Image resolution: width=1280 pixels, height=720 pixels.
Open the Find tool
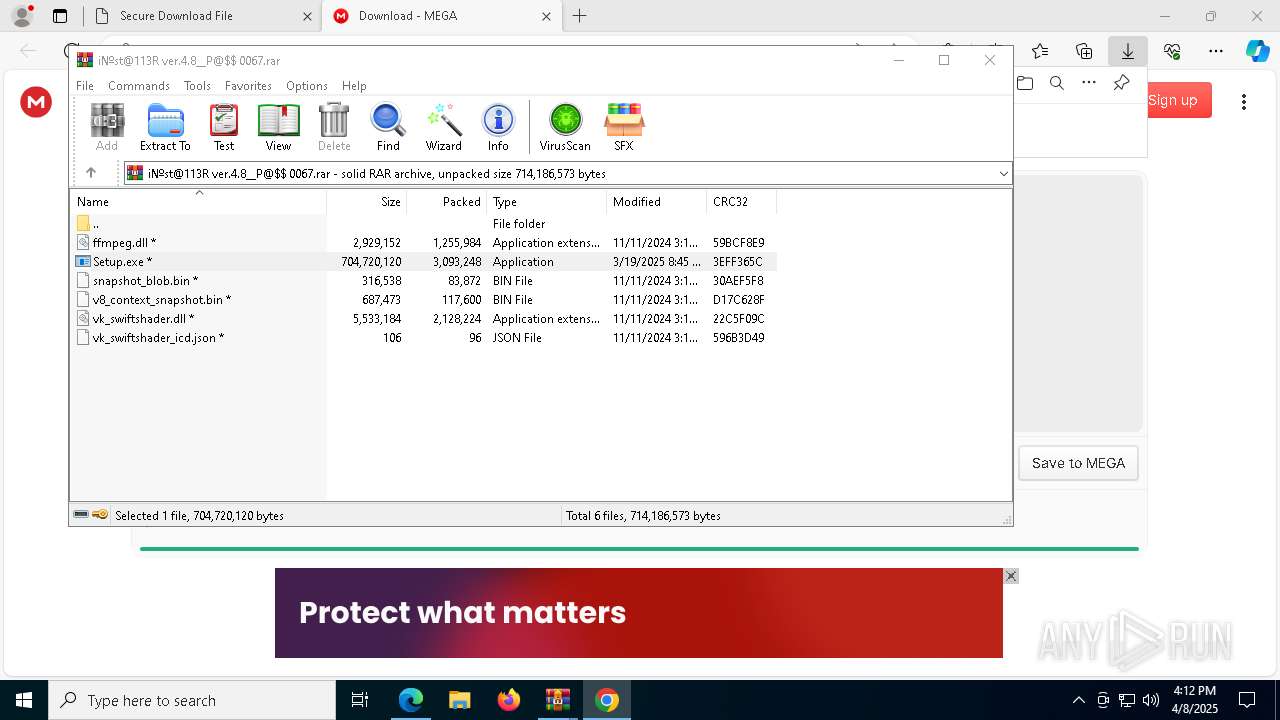point(388,127)
